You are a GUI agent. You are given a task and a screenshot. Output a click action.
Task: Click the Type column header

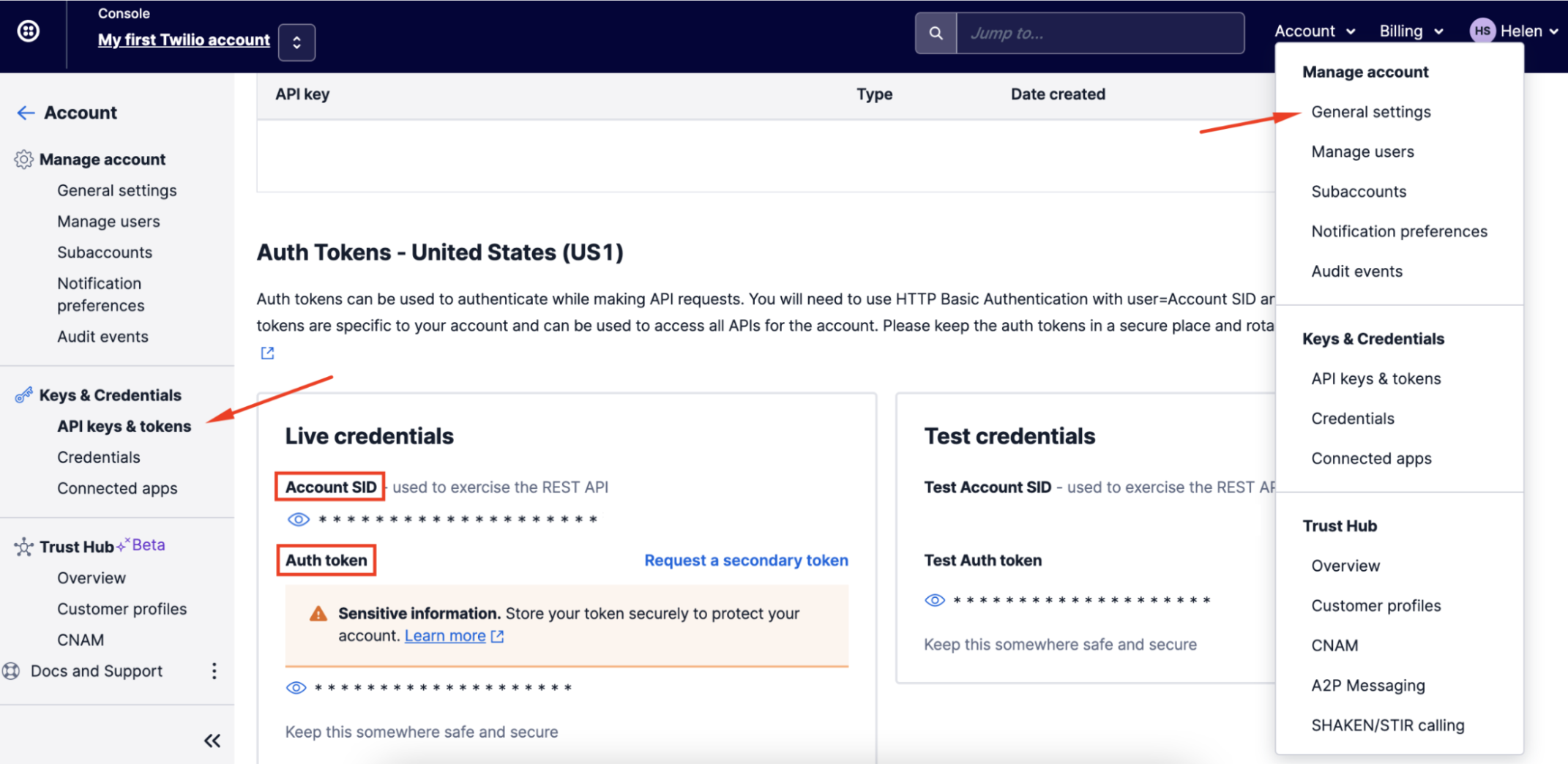point(875,94)
